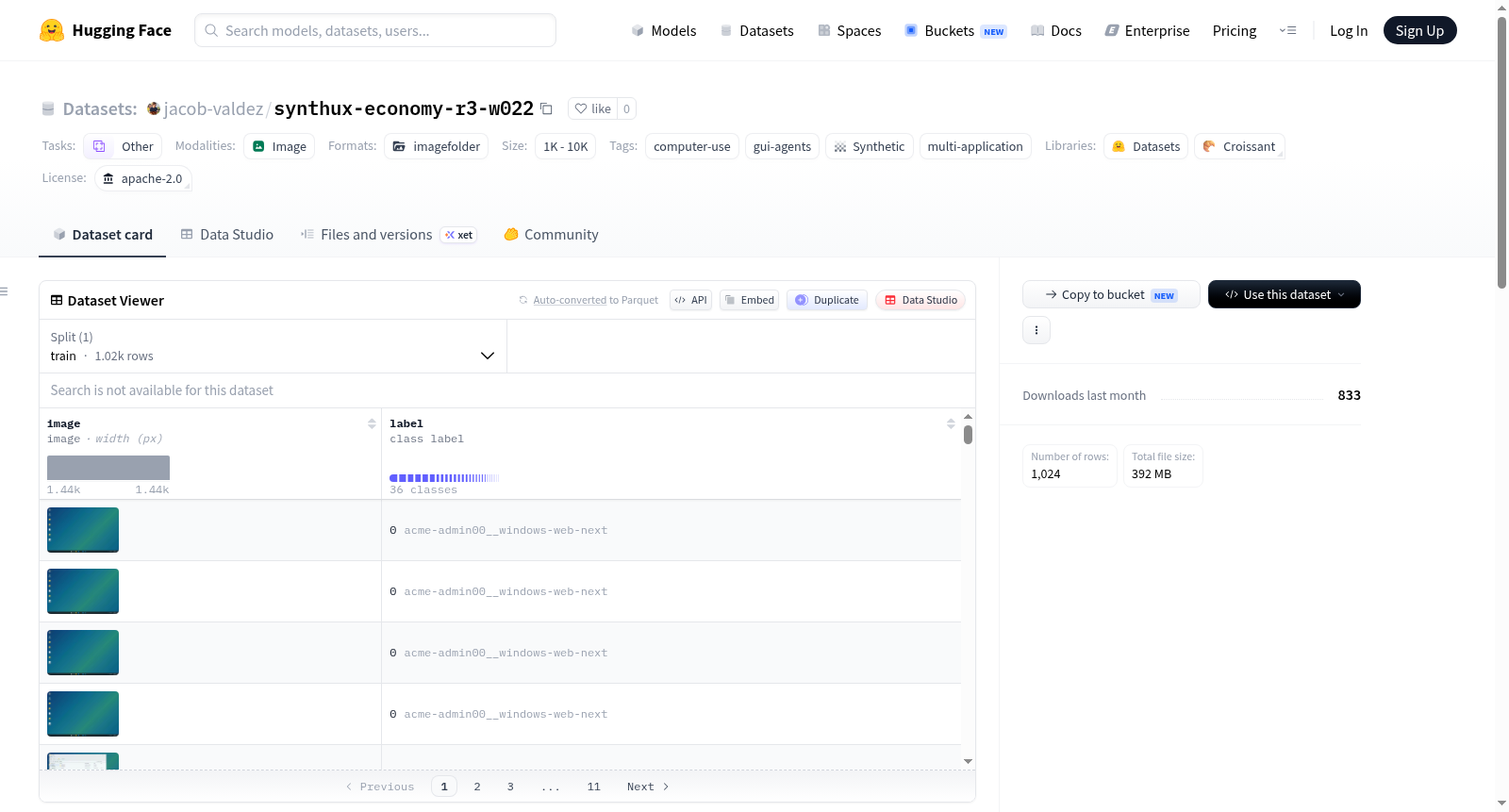
Task: Like the dataset with the heart button
Action: pos(592,108)
